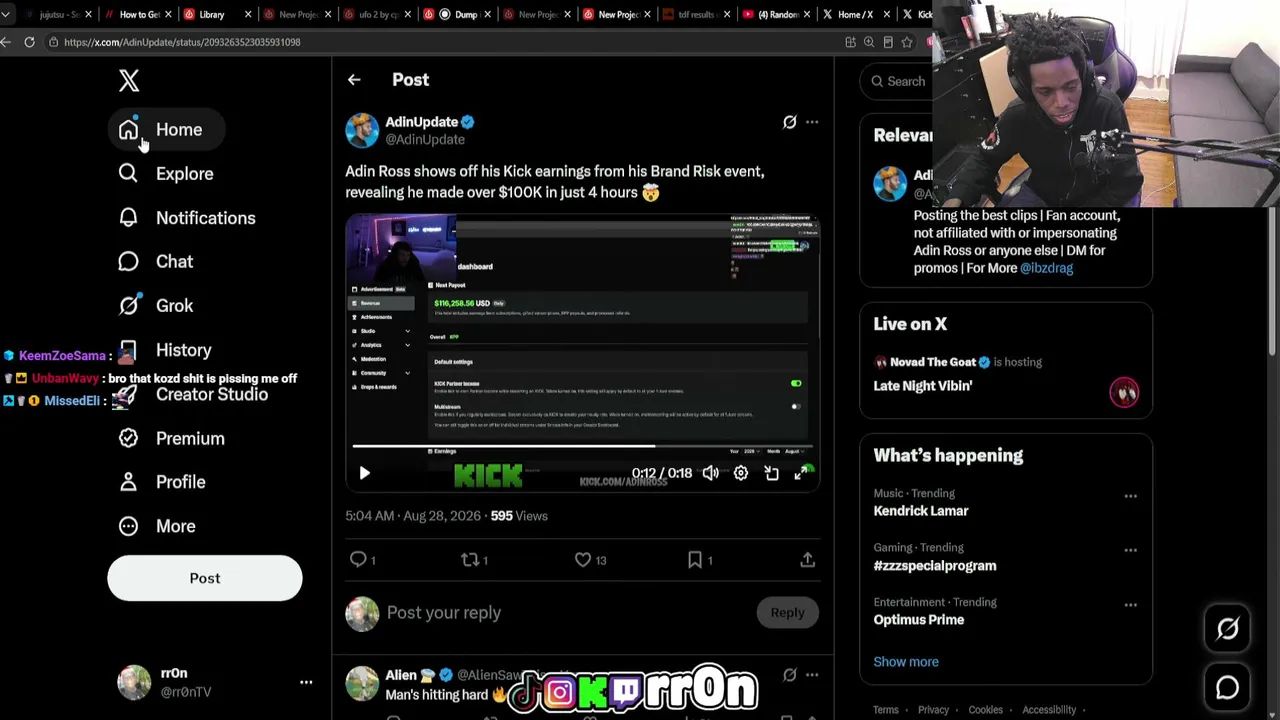Click the Grok icon on AdinUpdate's post
The height and width of the screenshot is (720, 1280).
click(789, 122)
